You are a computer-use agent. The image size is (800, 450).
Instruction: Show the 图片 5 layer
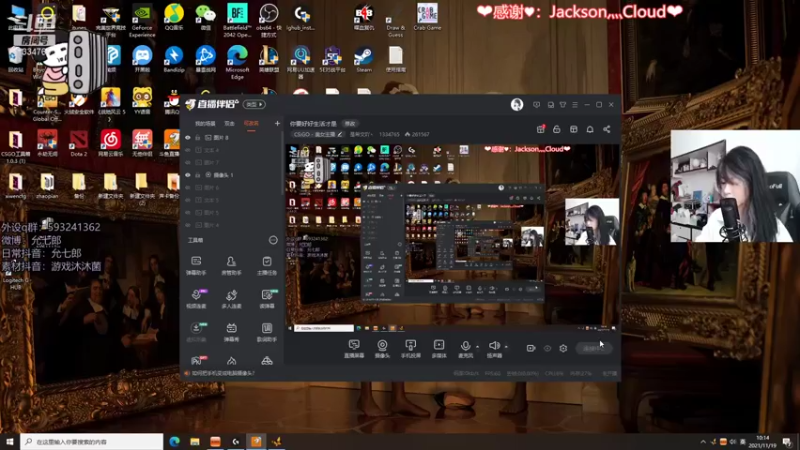pos(188,212)
